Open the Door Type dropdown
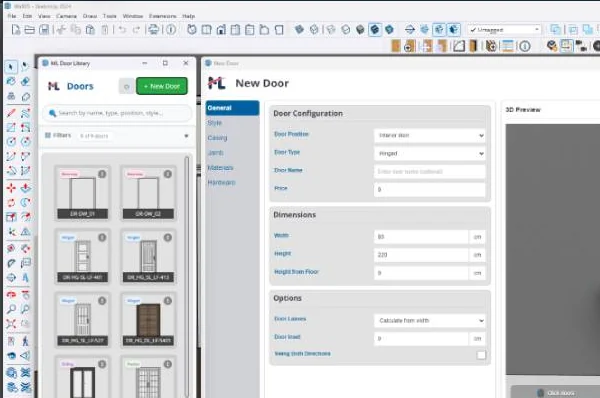The height and width of the screenshot is (398, 600). (430, 153)
